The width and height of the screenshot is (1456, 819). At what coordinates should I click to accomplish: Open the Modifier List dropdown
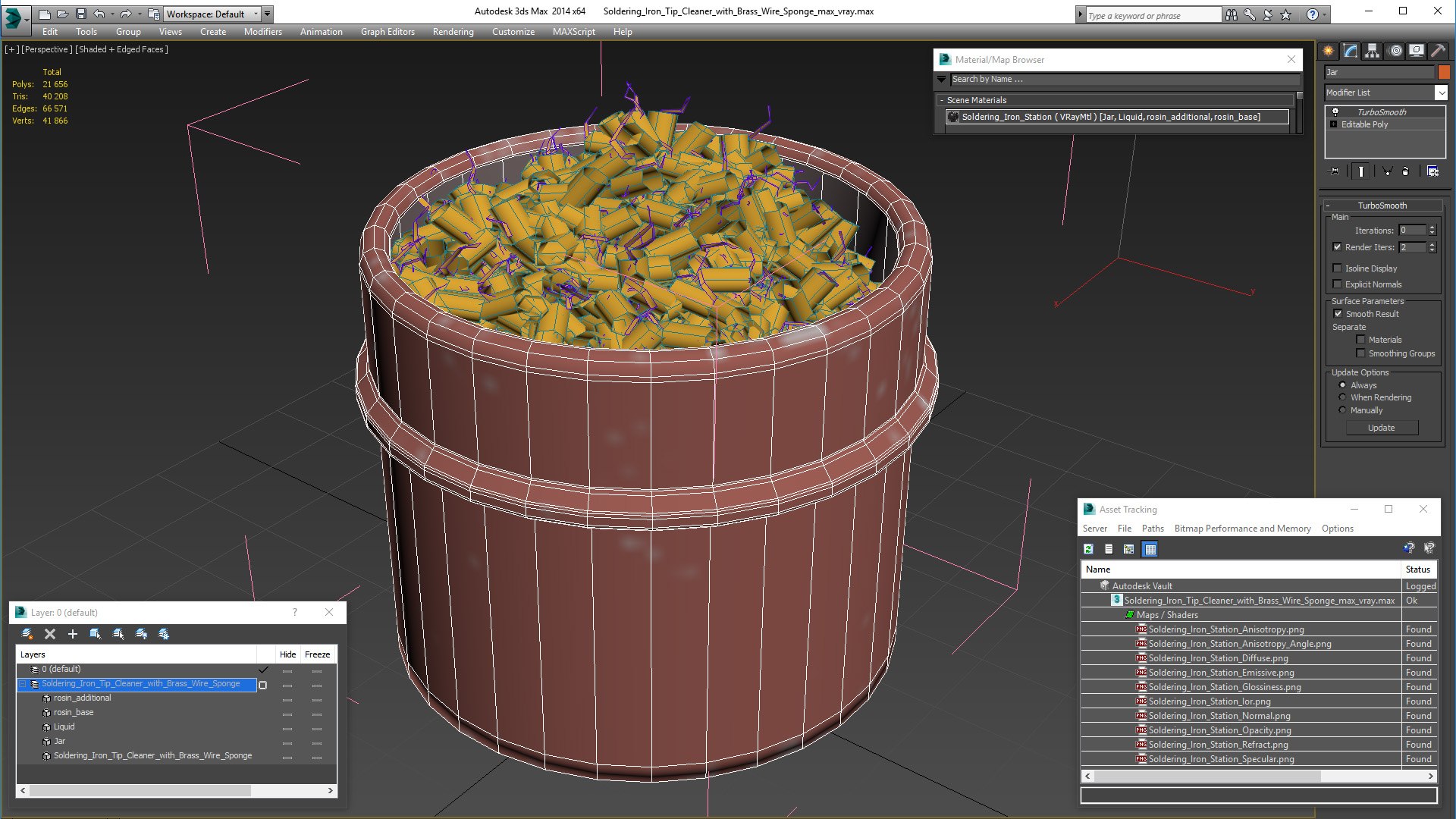point(1441,93)
